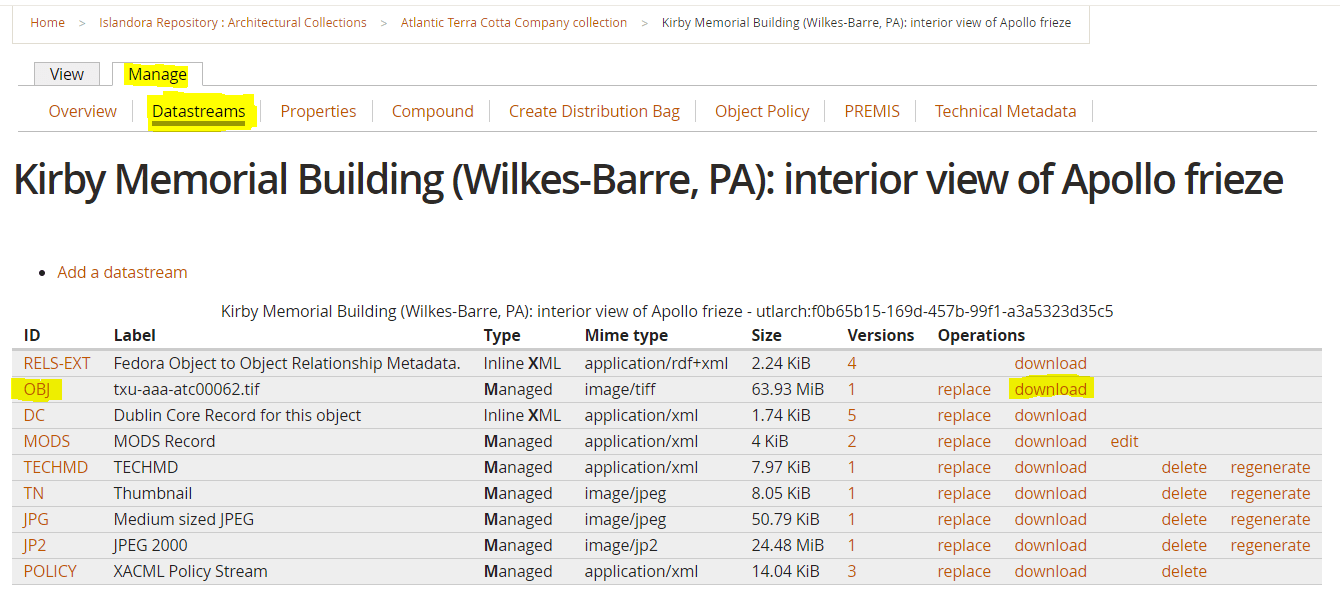The image size is (1340, 601).
Task: Open Atlantic Terra Cotta Company collection breadcrumb
Action: (514, 22)
